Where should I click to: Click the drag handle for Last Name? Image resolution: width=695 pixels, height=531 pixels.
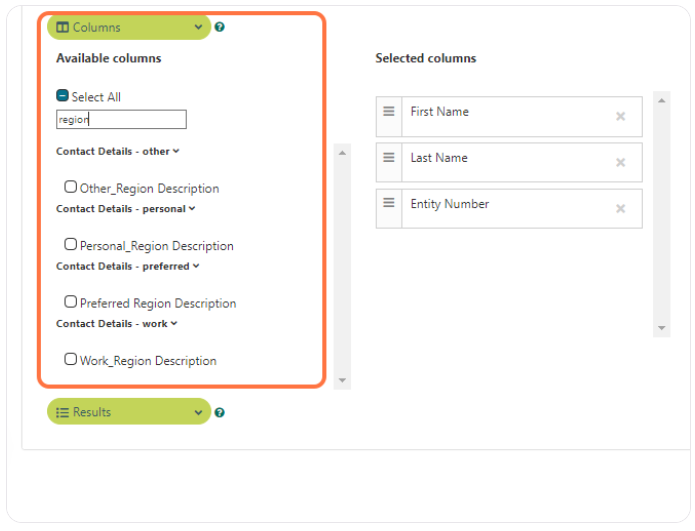click(389, 157)
